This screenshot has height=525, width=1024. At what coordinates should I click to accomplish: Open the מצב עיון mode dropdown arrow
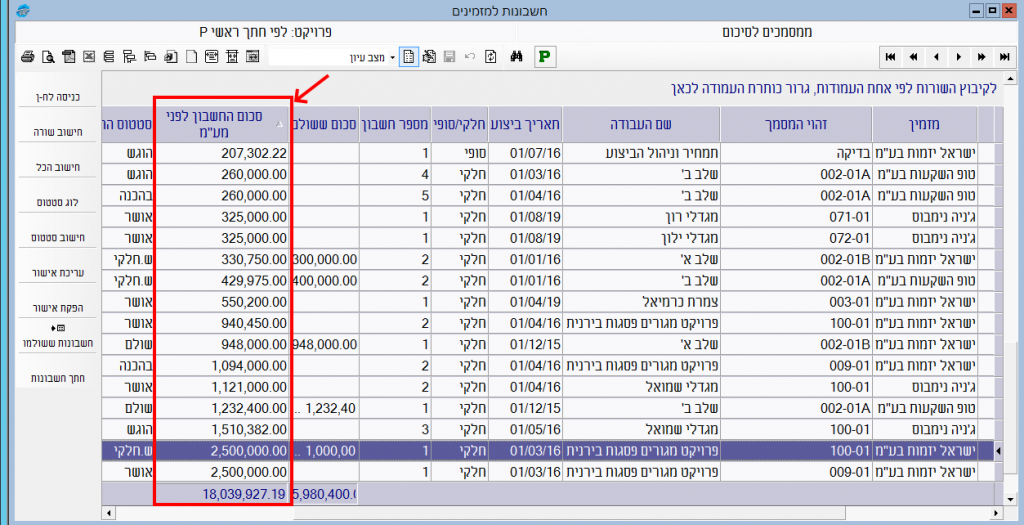click(x=392, y=57)
